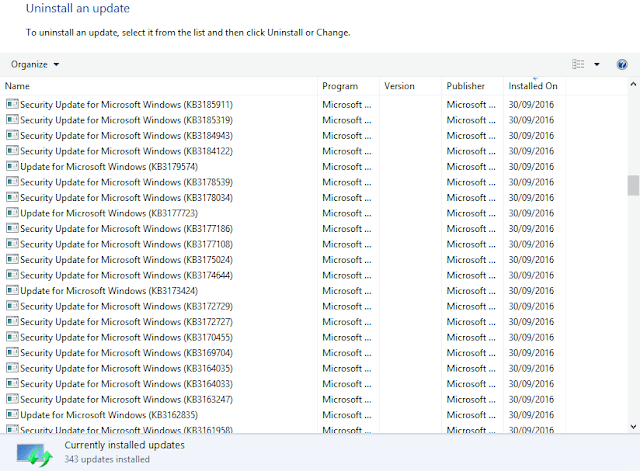Click the vertical scrollbar thumb
The width and height of the screenshot is (640, 471).
pyautogui.click(x=633, y=185)
